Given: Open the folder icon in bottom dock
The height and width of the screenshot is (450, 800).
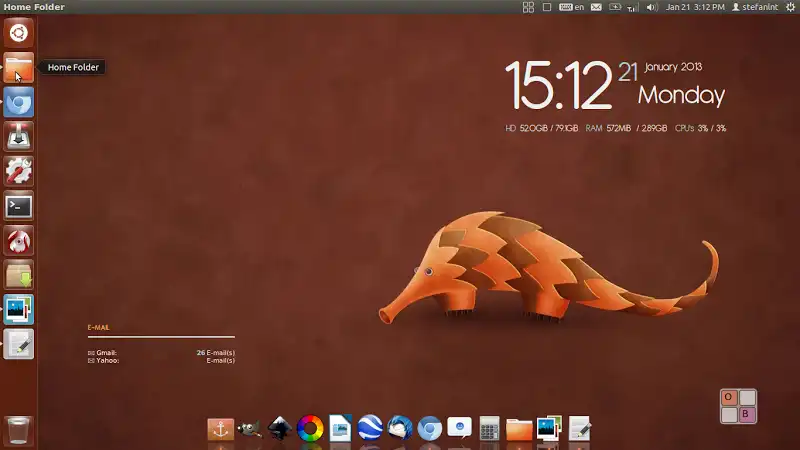Looking at the screenshot, I should tap(519, 429).
